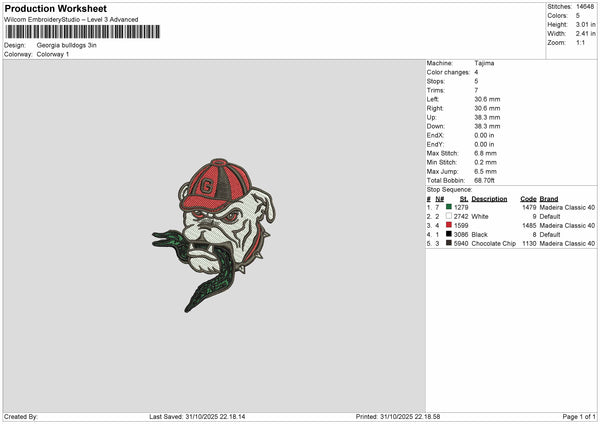Click code '1479' in the stop sequence

[529, 207]
